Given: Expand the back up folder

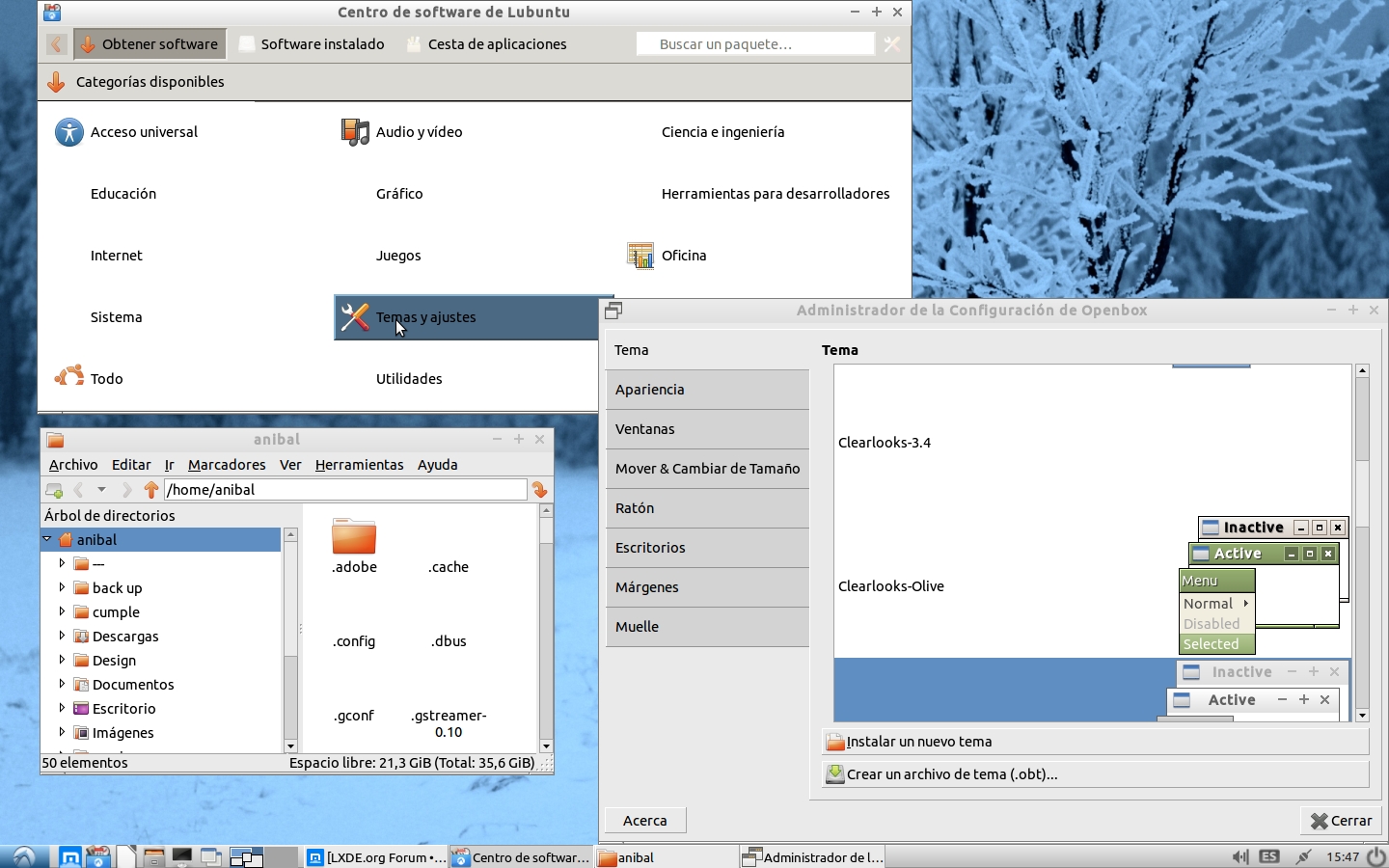Looking at the screenshot, I should [62, 586].
